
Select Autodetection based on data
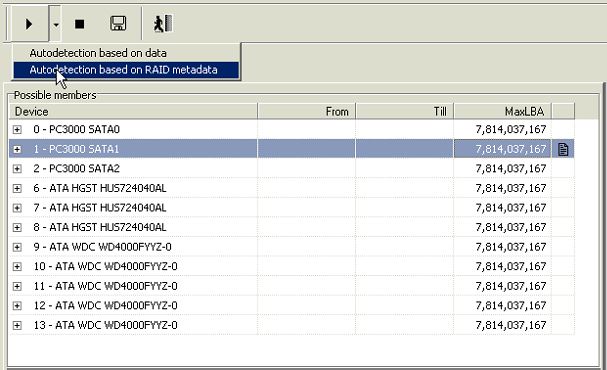[x=98, y=53]
